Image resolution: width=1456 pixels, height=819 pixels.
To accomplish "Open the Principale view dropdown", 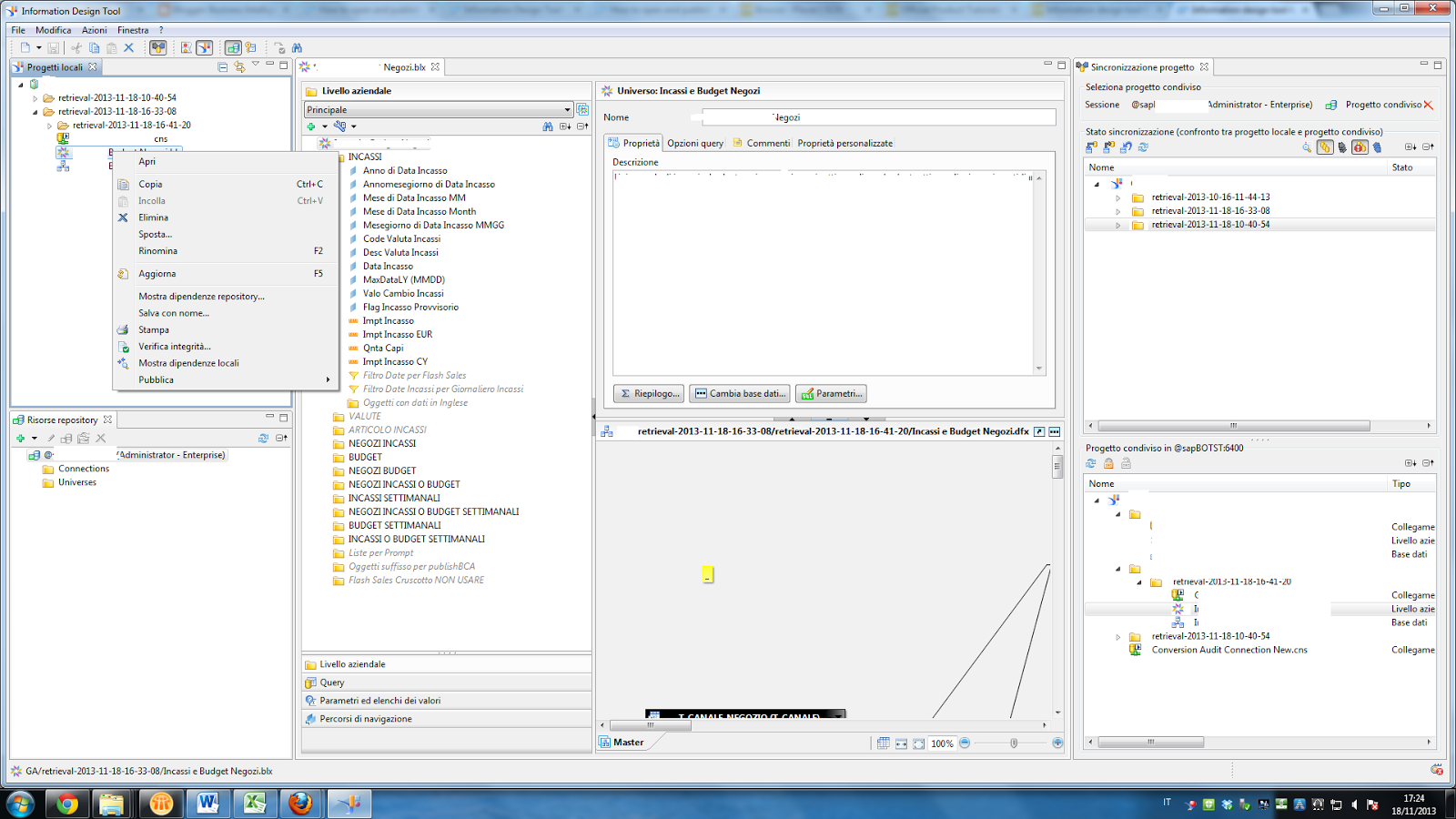I will [567, 109].
